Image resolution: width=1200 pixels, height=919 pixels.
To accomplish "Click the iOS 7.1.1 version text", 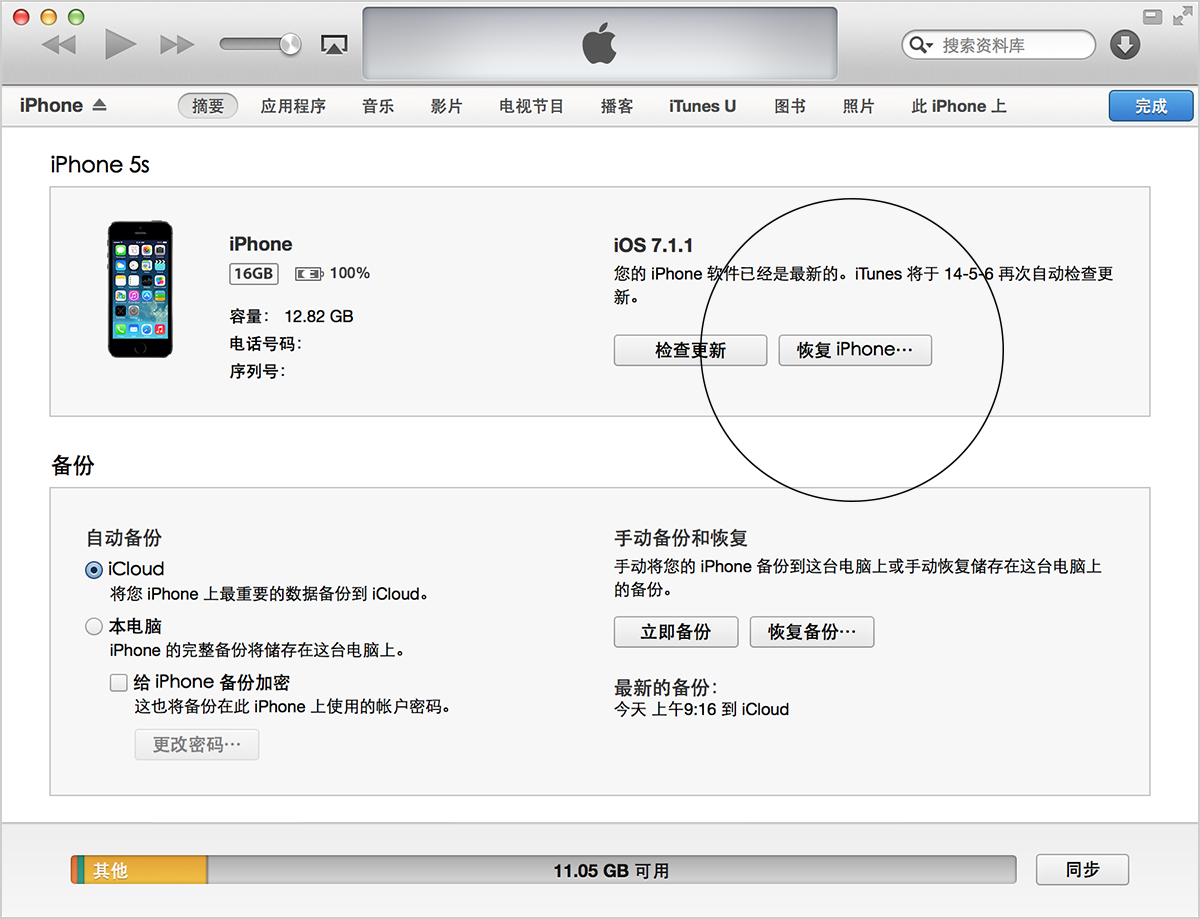I will point(653,245).
